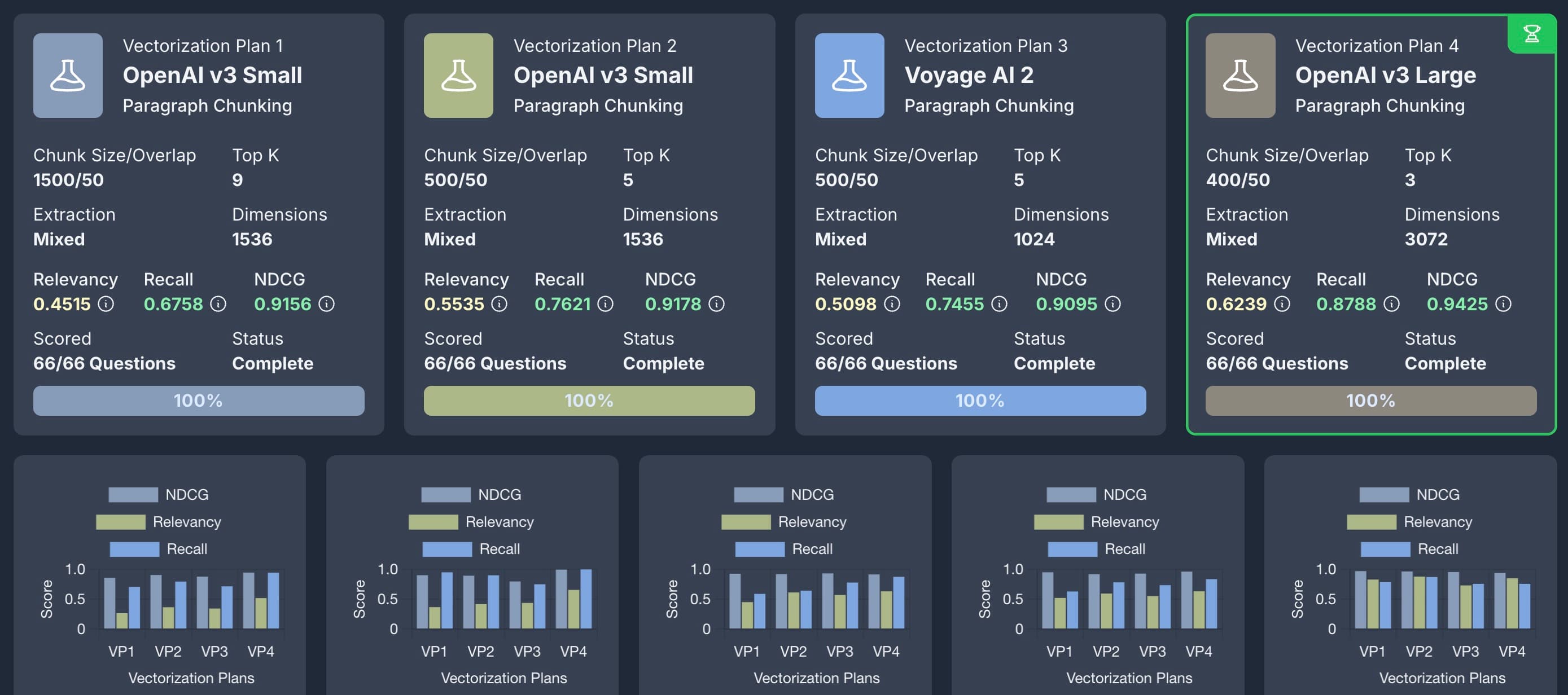The width and height of the screenshot is (1568, 695).
Task: Toggle Relevancy legend in second chart
Action: click(x=471, y=522)
